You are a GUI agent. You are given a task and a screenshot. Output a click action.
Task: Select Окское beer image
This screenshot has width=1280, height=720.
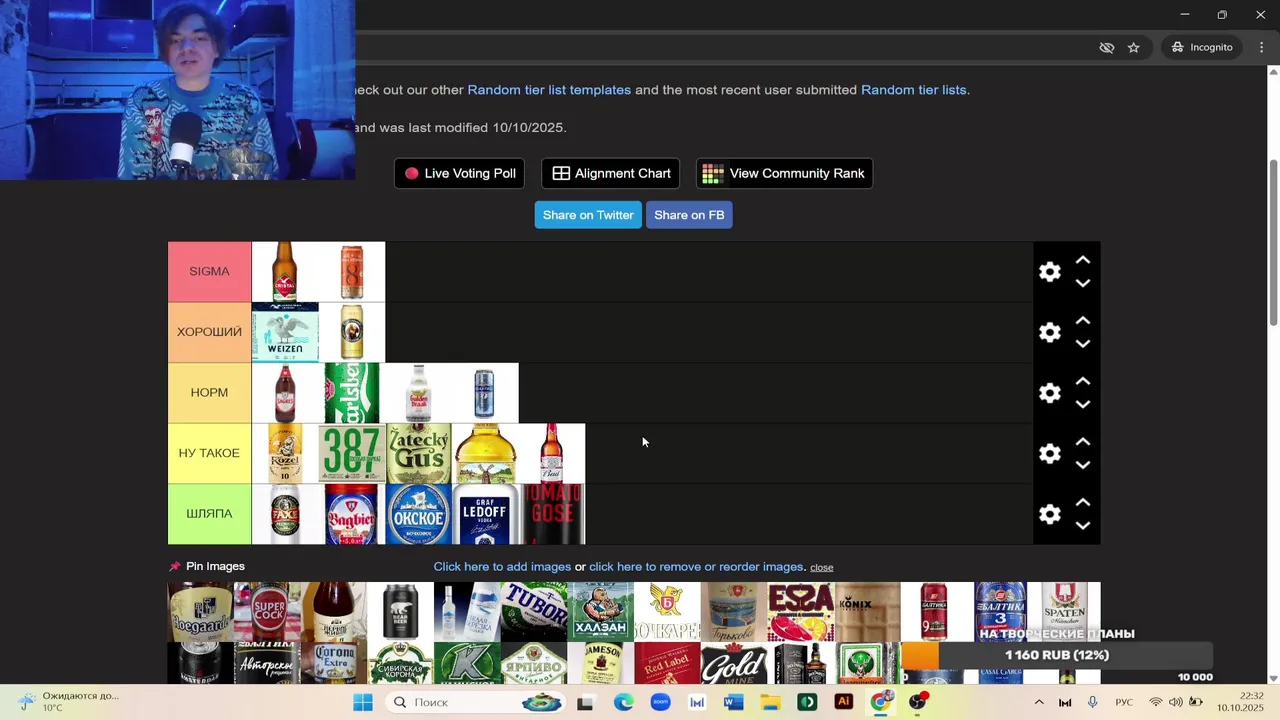(x=418, y=514)
